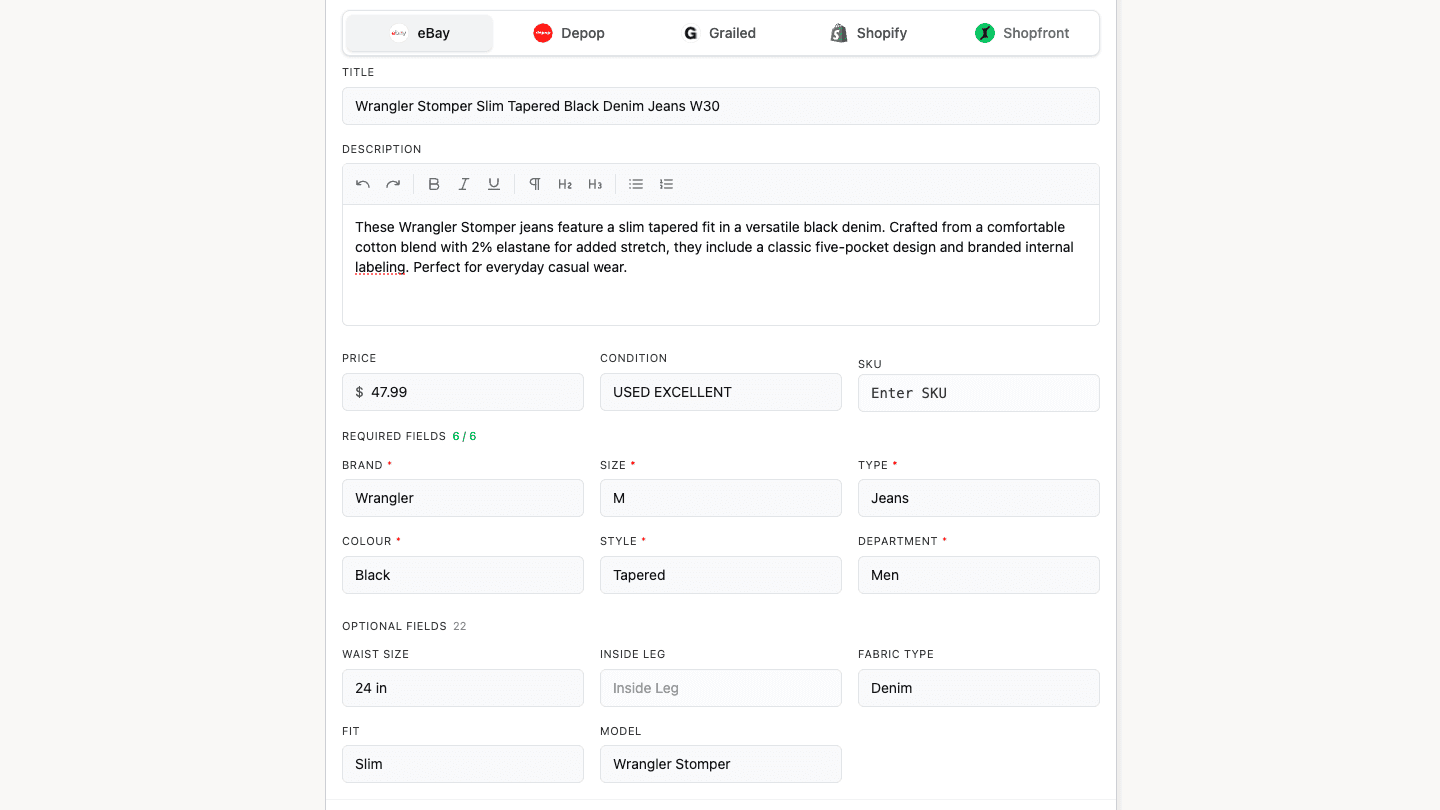The image size is (1440, 810).
Task: Apply paragraph style in description editor
Action: tap(535, 184)
